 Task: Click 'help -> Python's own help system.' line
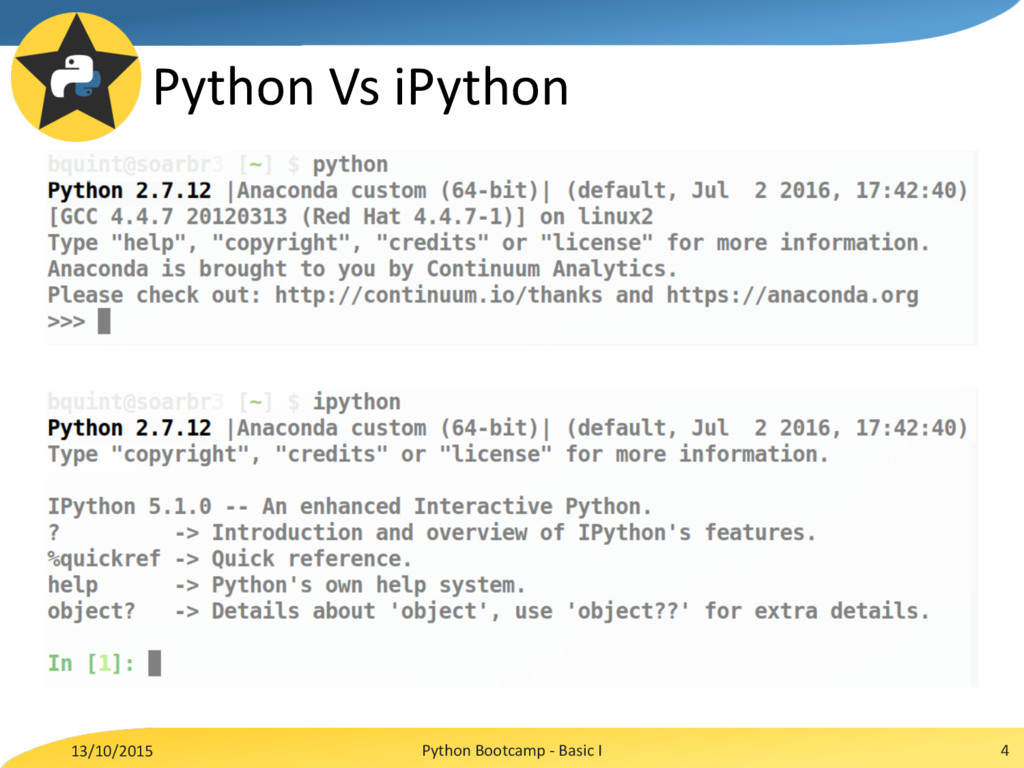[x=286, y=585]
